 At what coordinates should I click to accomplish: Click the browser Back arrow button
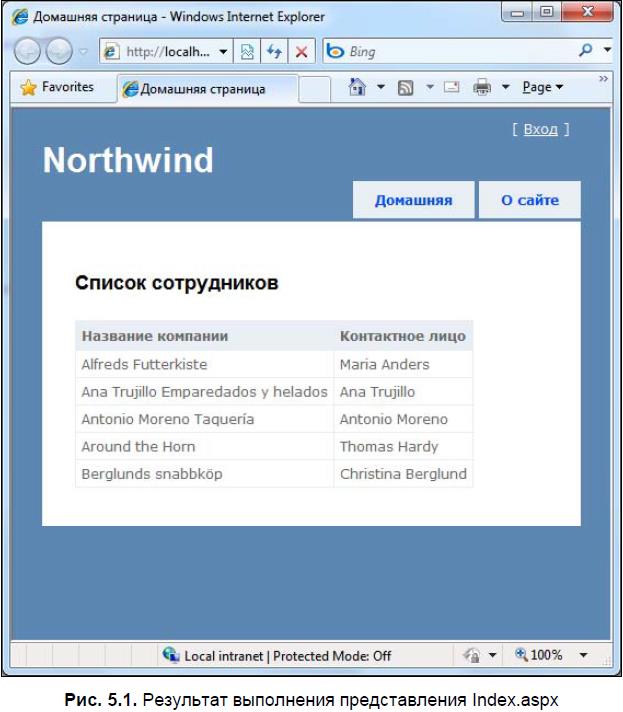(x=27, y=51)
